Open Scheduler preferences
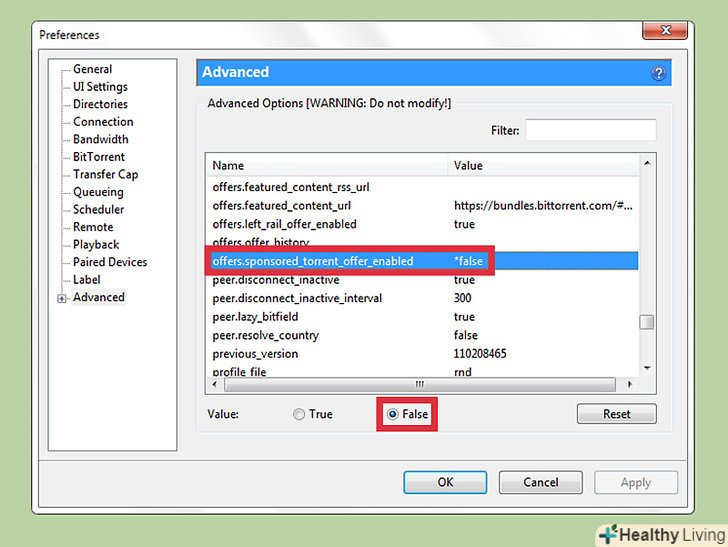 [98, 209]
